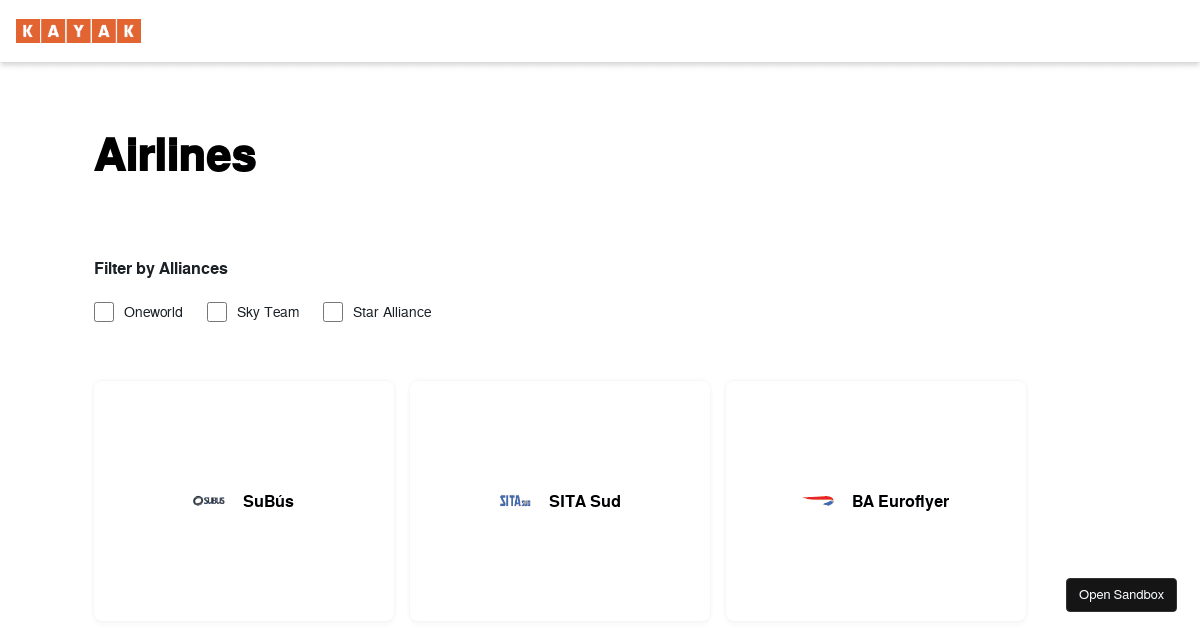Click the KAYAK logo in the header
Image resolution: width=1200 pixels, height=630 pixels.
point(78,31)
